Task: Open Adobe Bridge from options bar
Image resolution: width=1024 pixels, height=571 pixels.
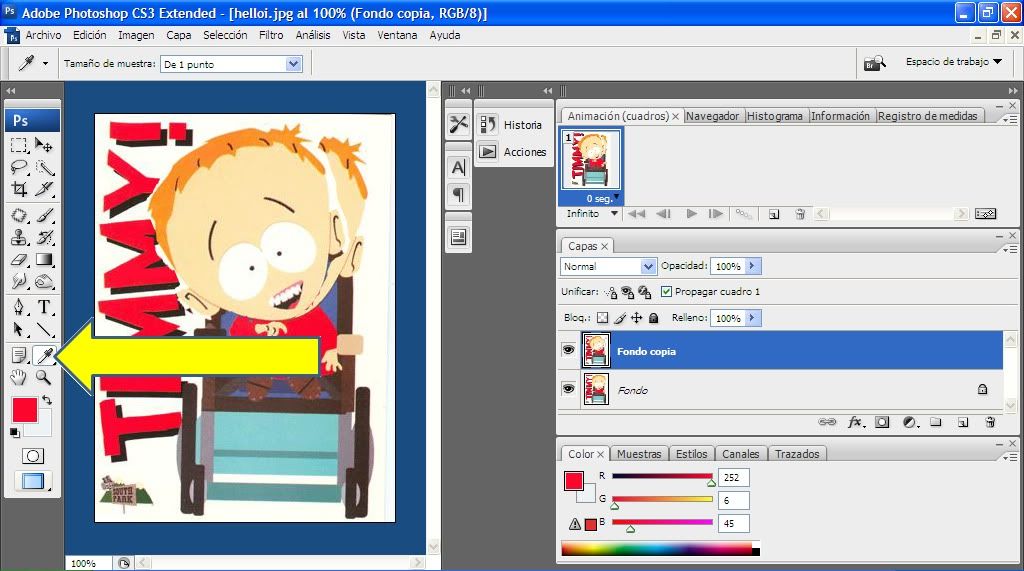Action: pos(874,63)
